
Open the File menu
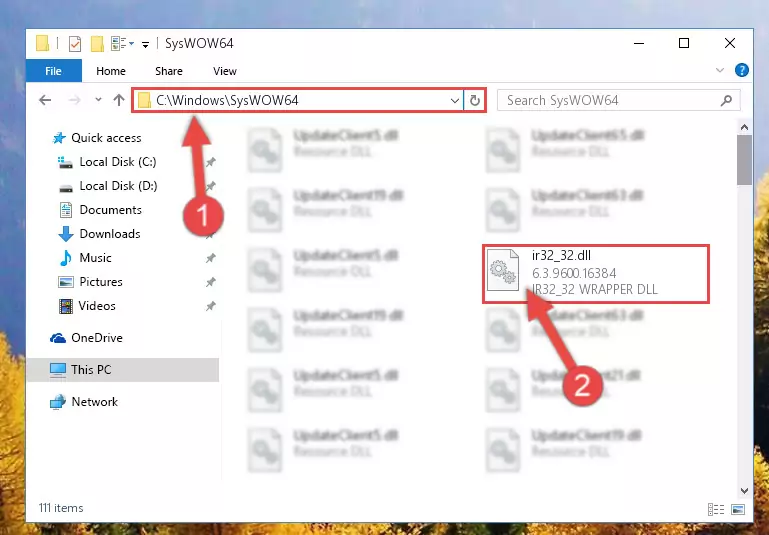coord(53,71)
